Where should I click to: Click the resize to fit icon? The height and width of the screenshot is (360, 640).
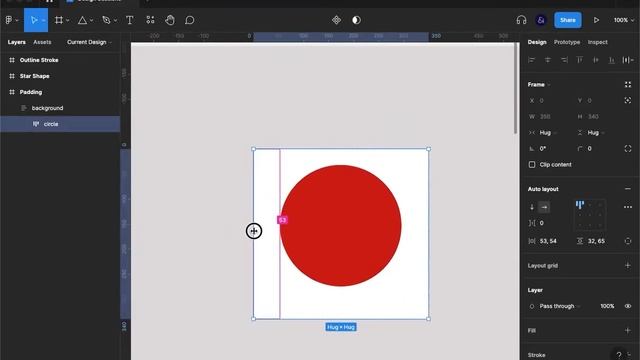click(628, 84)
